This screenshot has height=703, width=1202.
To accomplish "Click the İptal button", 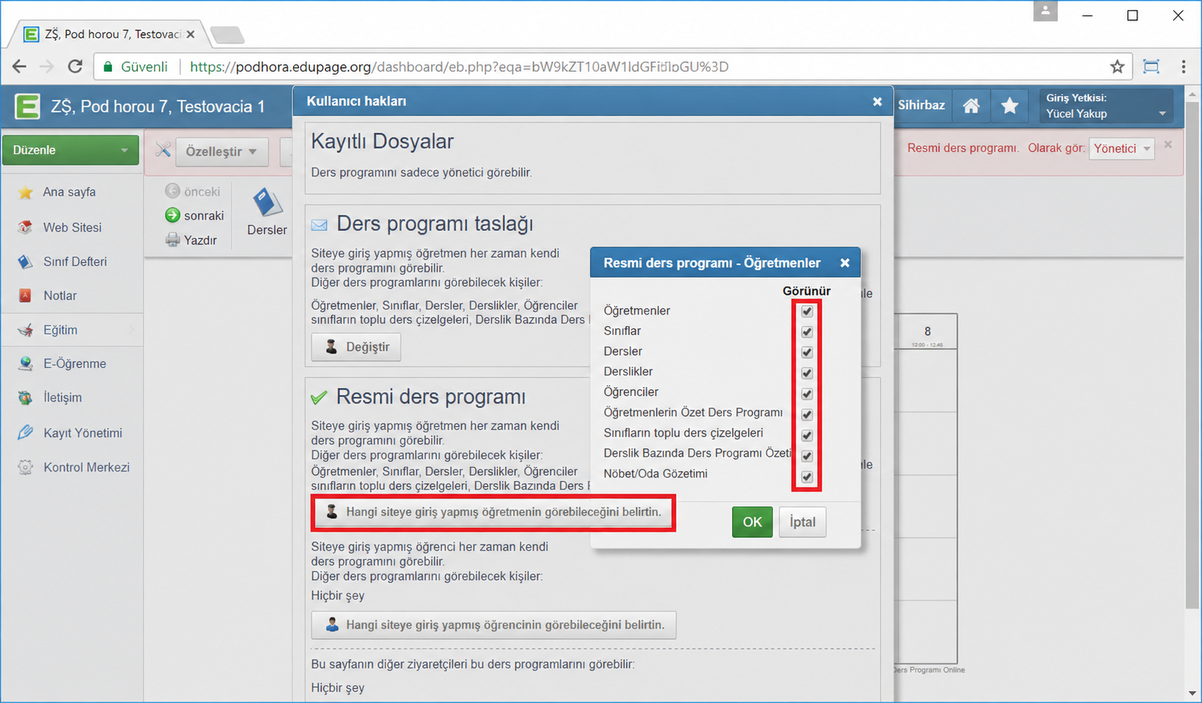I will coord(803,522).
